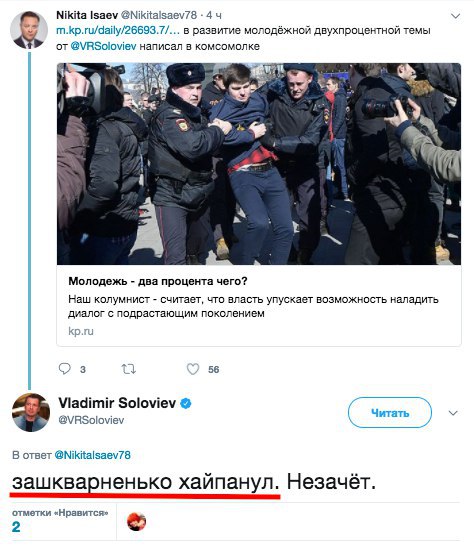
Task: Click the kp.ru domain label
Action: (81, 331)
